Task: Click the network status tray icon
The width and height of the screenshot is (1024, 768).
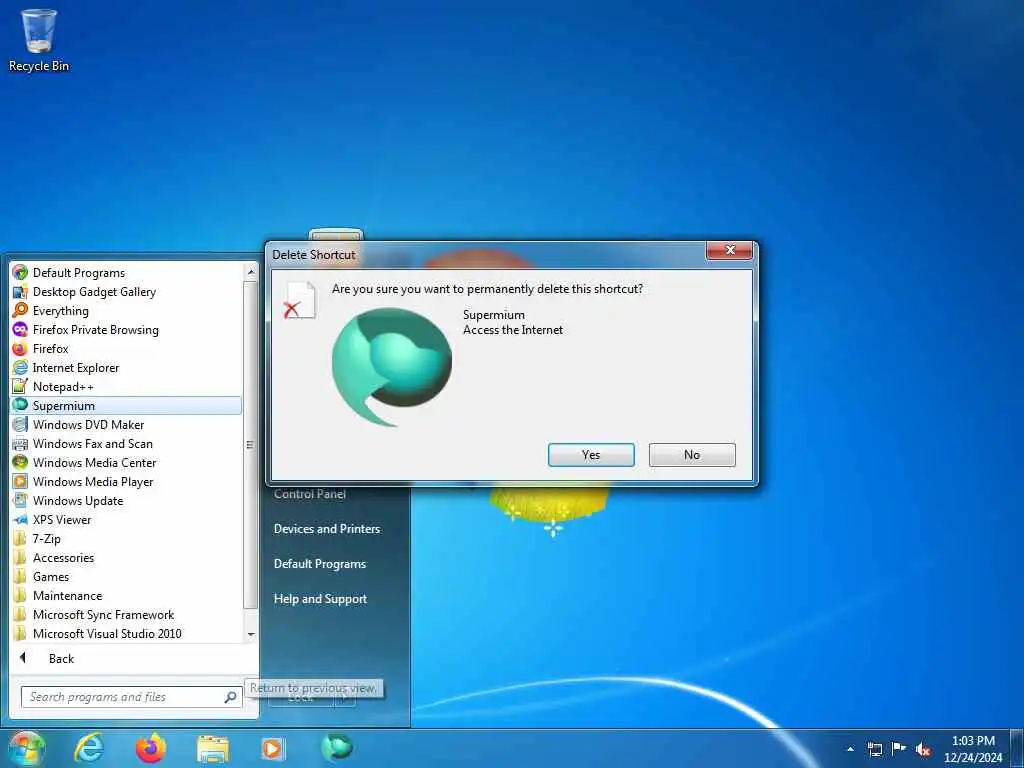Action: point(874,749)
